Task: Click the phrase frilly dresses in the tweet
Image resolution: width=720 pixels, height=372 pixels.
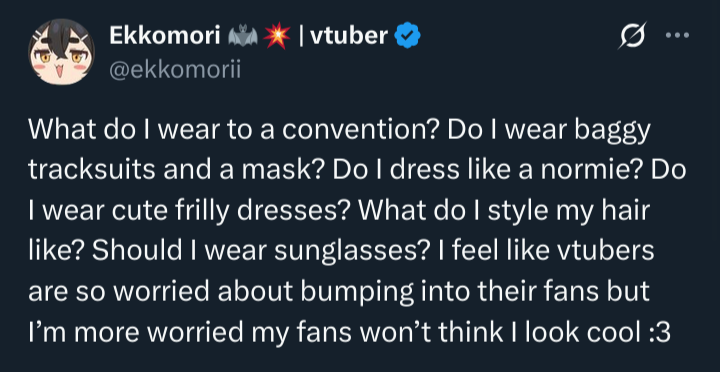Action: click(257, 212)
